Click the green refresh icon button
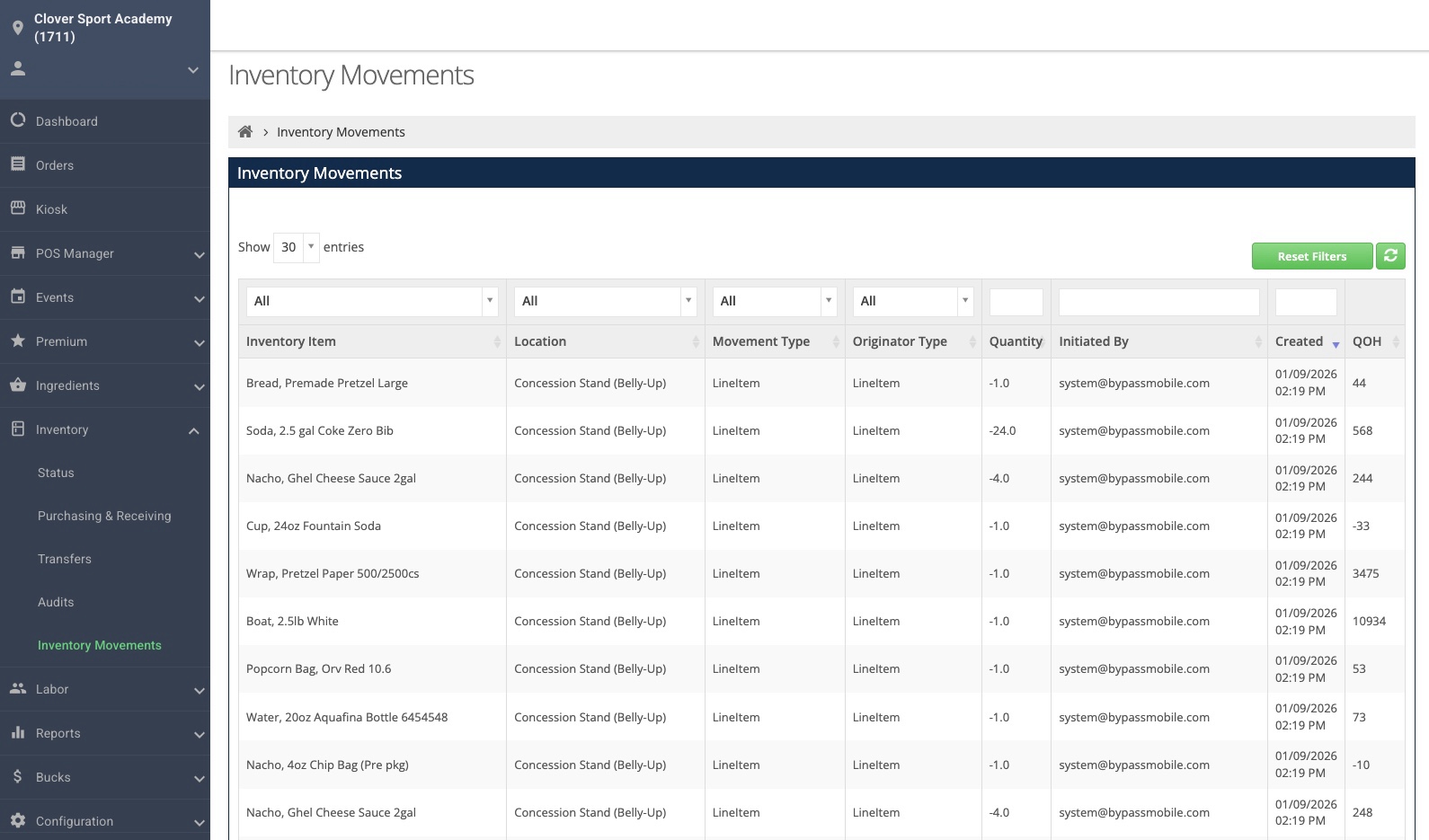 click(x=1390, y=256)
